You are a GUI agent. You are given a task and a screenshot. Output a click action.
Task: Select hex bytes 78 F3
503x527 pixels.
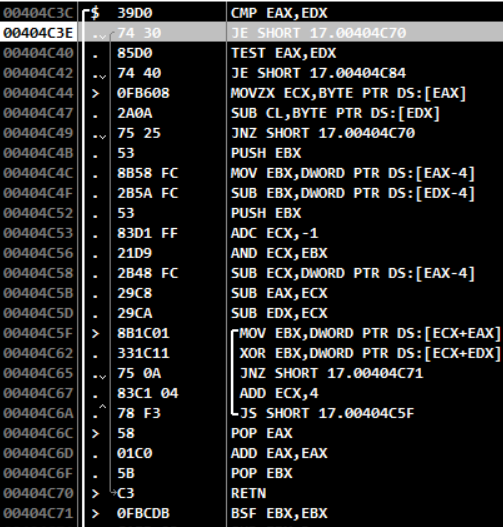pyautogui.click(x=139, y=413)
